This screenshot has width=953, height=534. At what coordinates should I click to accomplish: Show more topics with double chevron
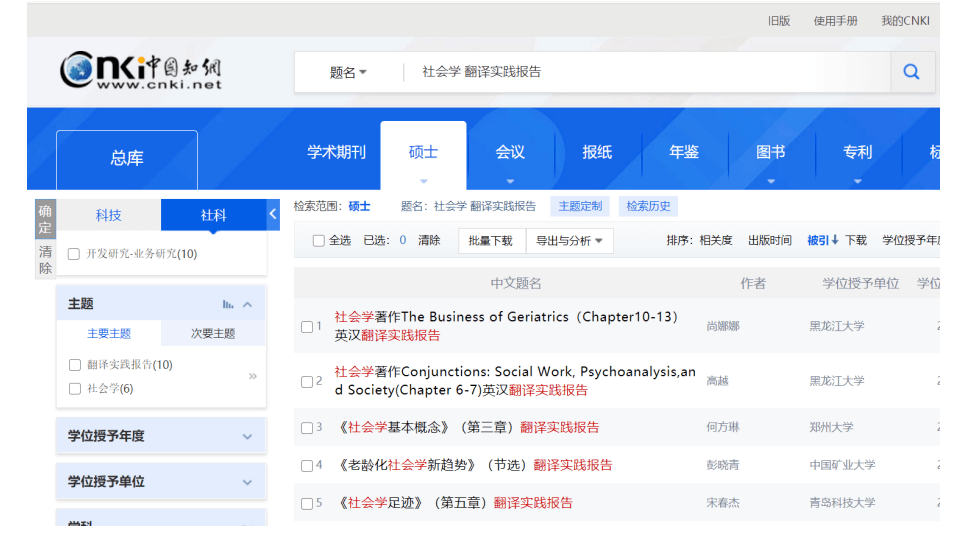point(252,377)
